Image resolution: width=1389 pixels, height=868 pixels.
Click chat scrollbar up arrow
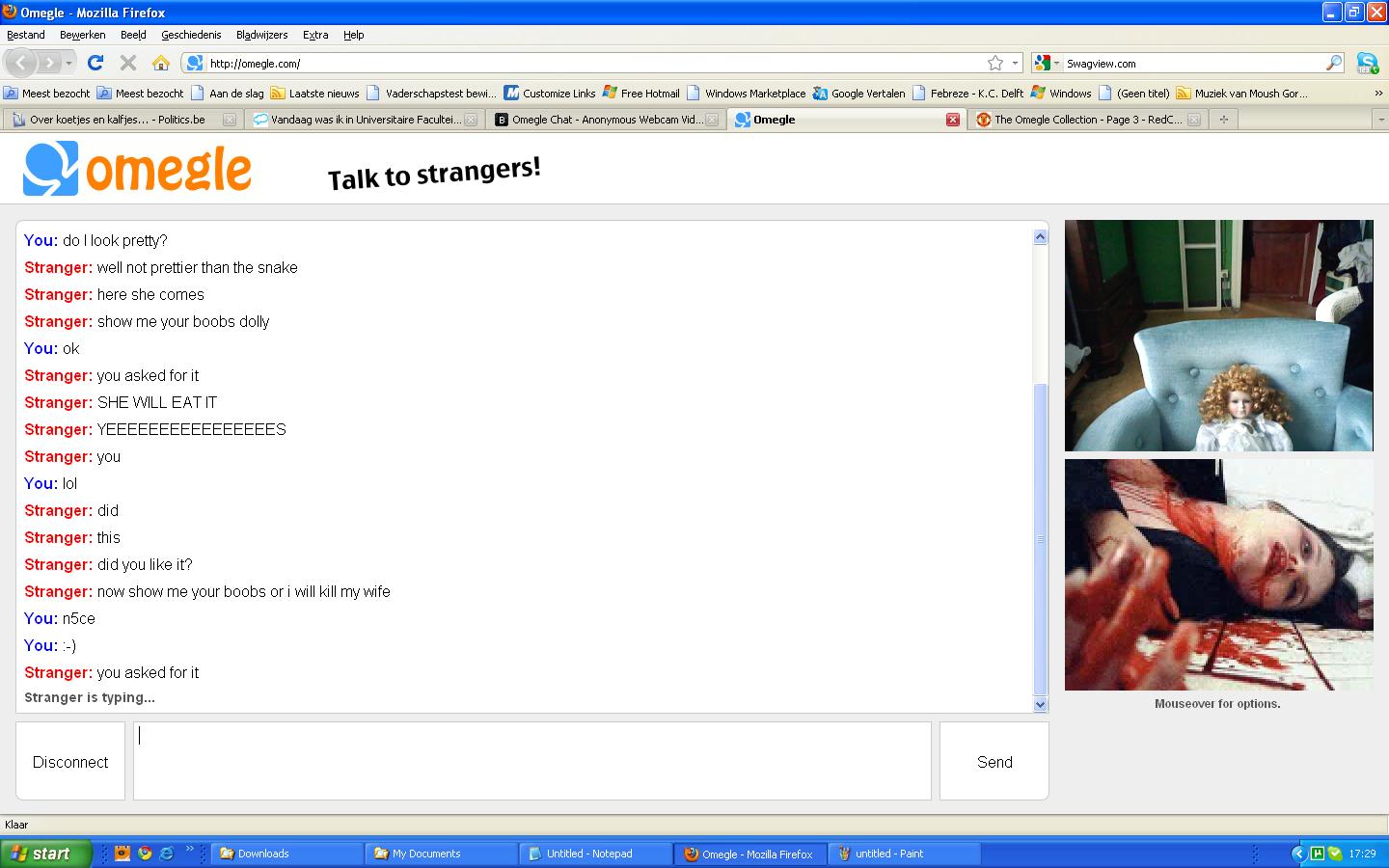point(1040,237)
